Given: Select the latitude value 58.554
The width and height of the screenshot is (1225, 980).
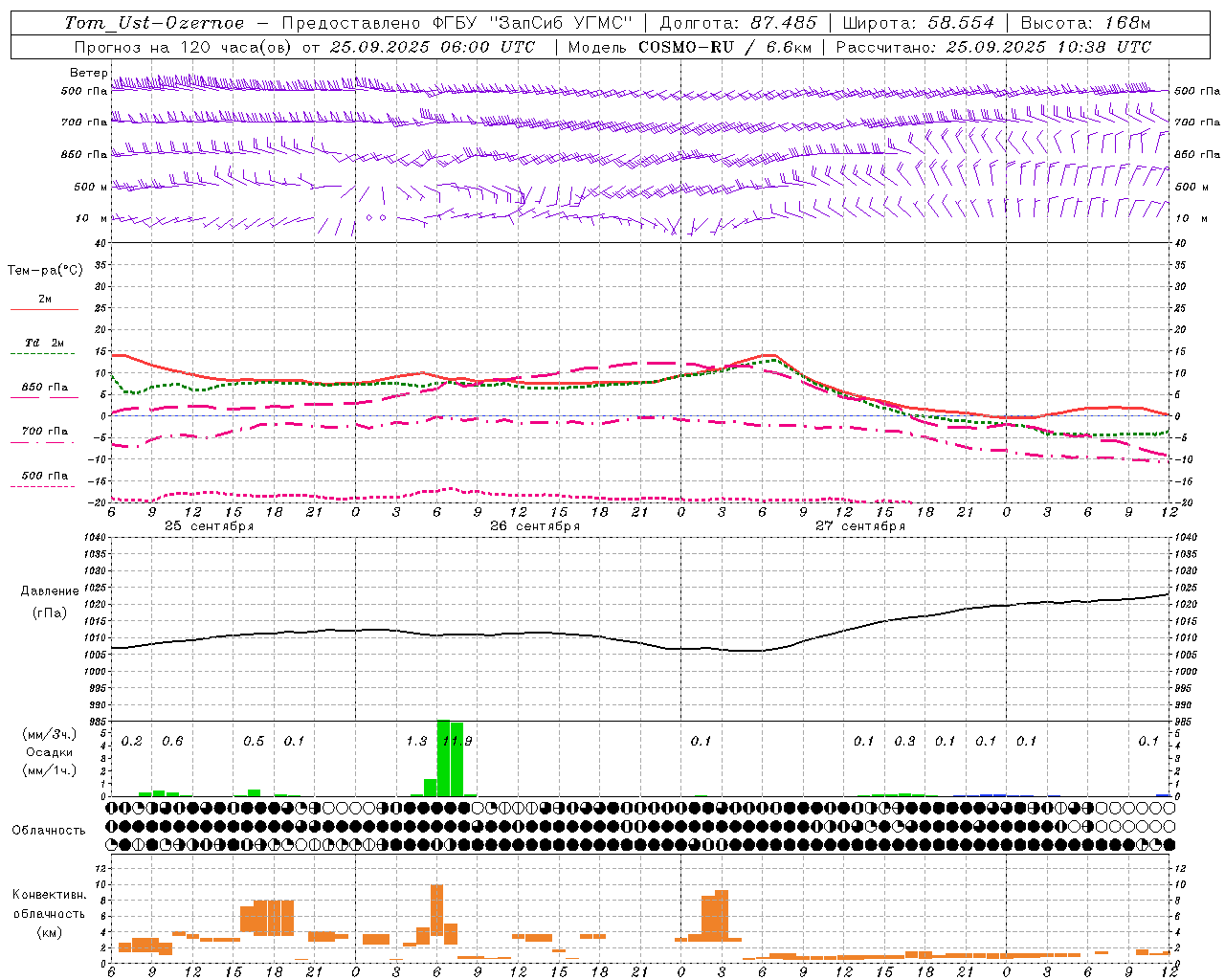Looking at the screenshot, I should tap(961, 23).
